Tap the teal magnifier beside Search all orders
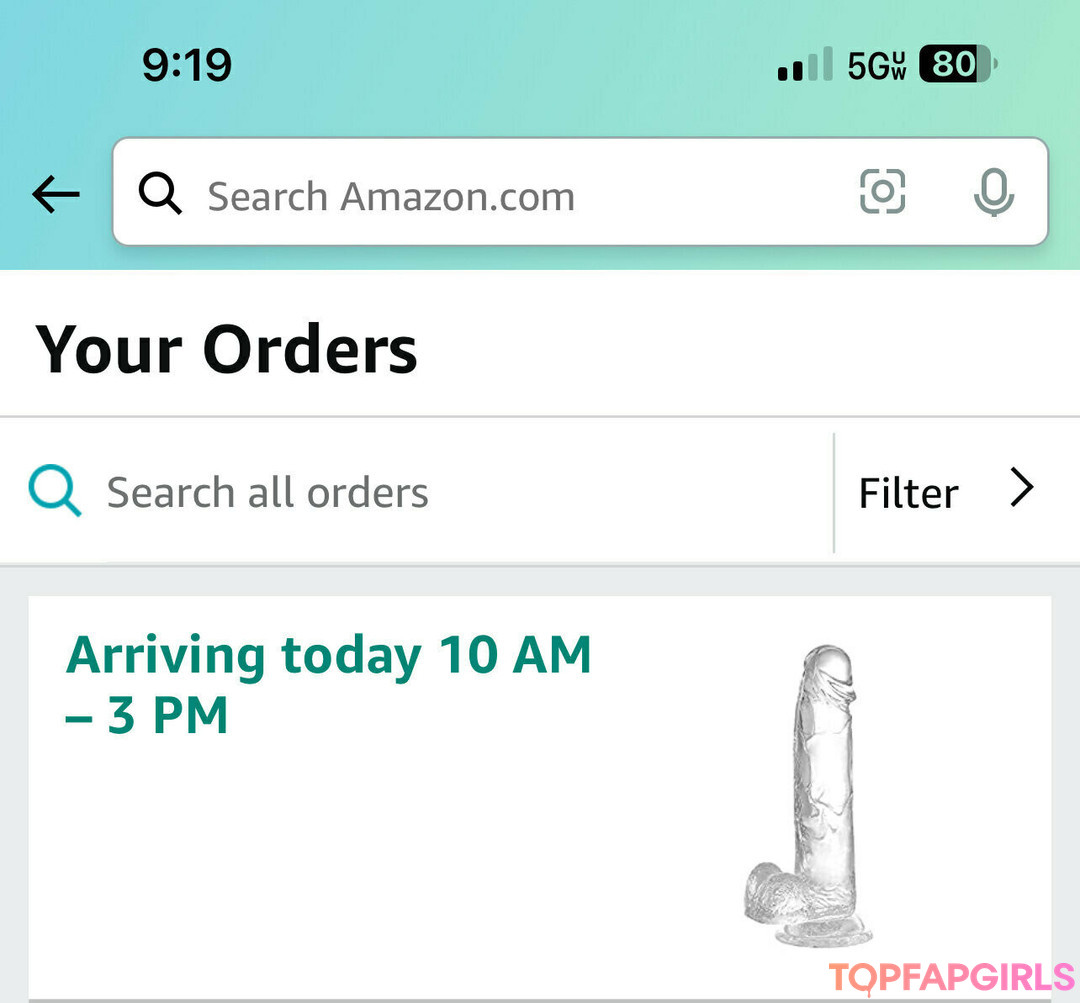1080x1003 pixels. [55, 492]
